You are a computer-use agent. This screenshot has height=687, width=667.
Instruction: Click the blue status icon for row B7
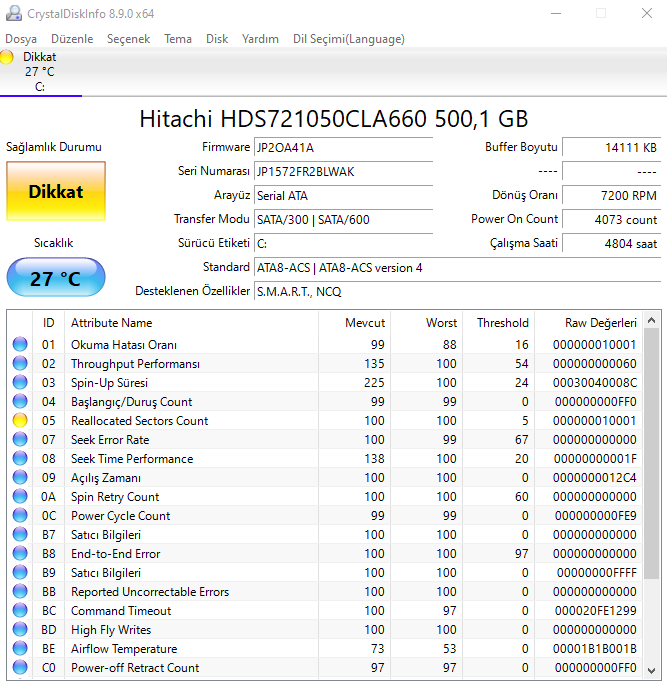(20, 534)
